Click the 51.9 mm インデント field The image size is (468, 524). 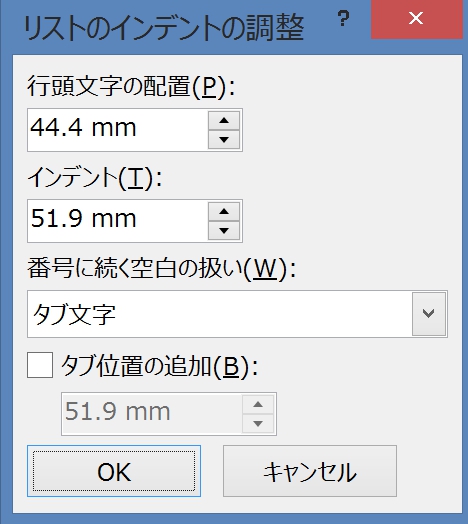118,221
